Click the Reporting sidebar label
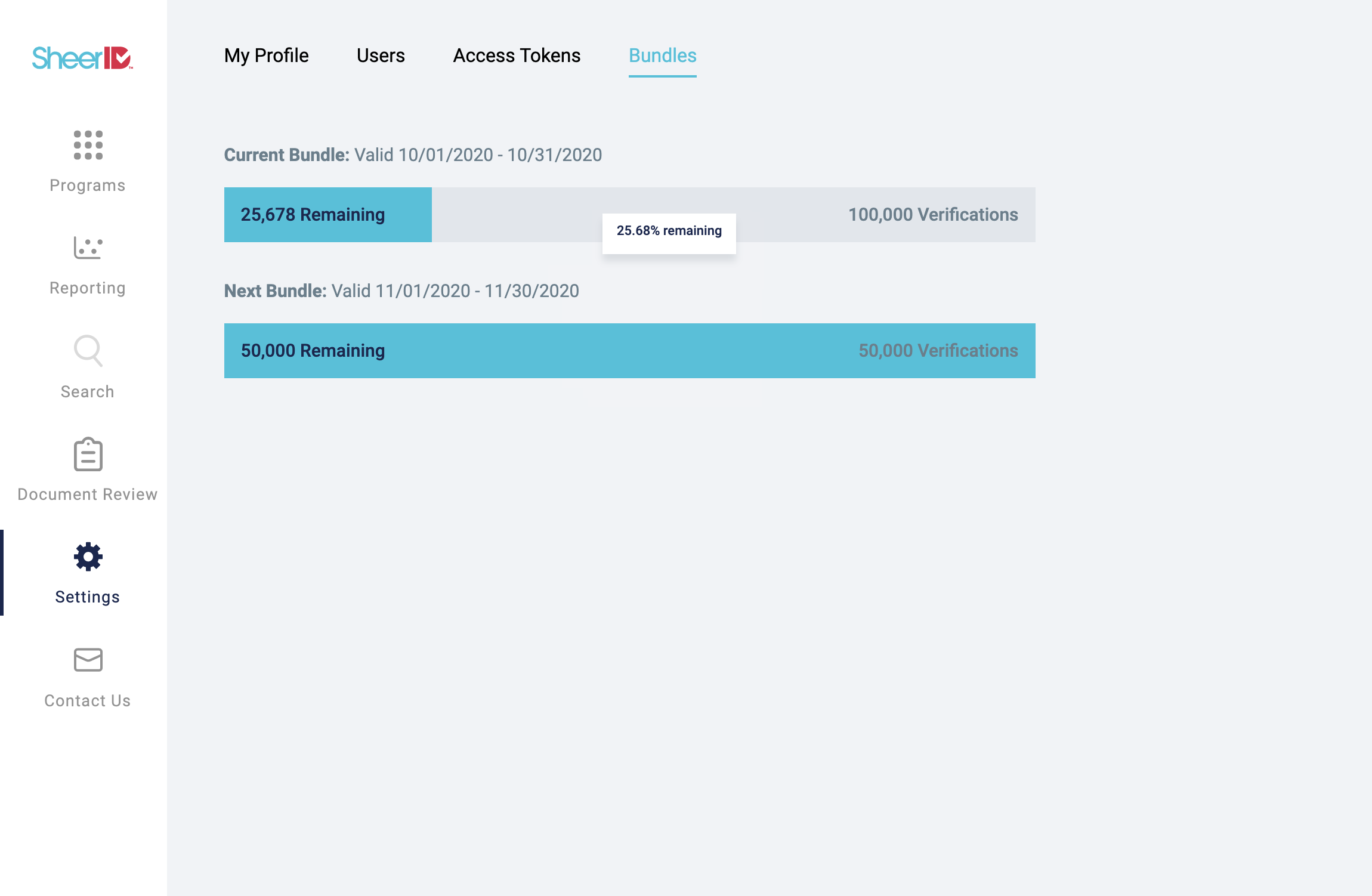The image size is (1372, 896). (x=88, y=288)
